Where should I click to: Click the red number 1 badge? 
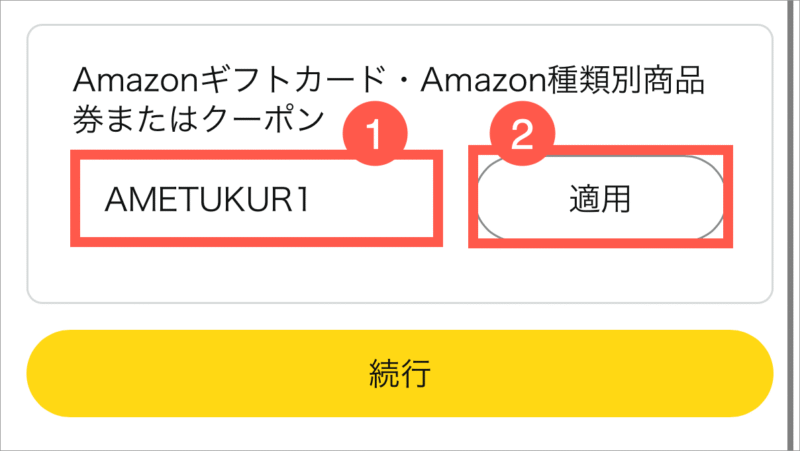[375, 134]
